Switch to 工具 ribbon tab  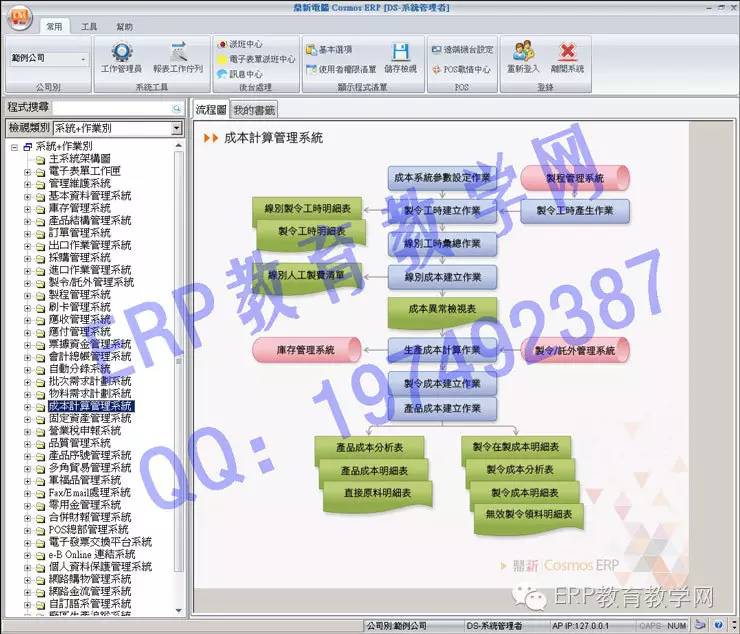[x=89, y=27]
